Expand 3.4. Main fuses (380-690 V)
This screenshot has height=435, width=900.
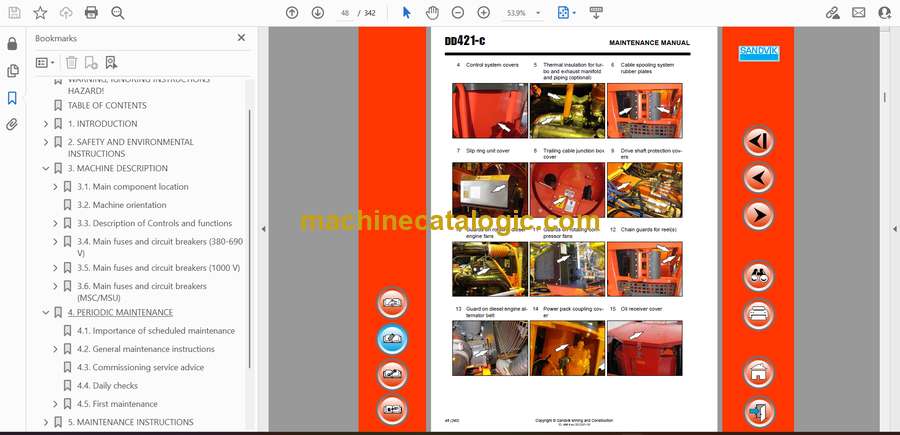[55, 242]
